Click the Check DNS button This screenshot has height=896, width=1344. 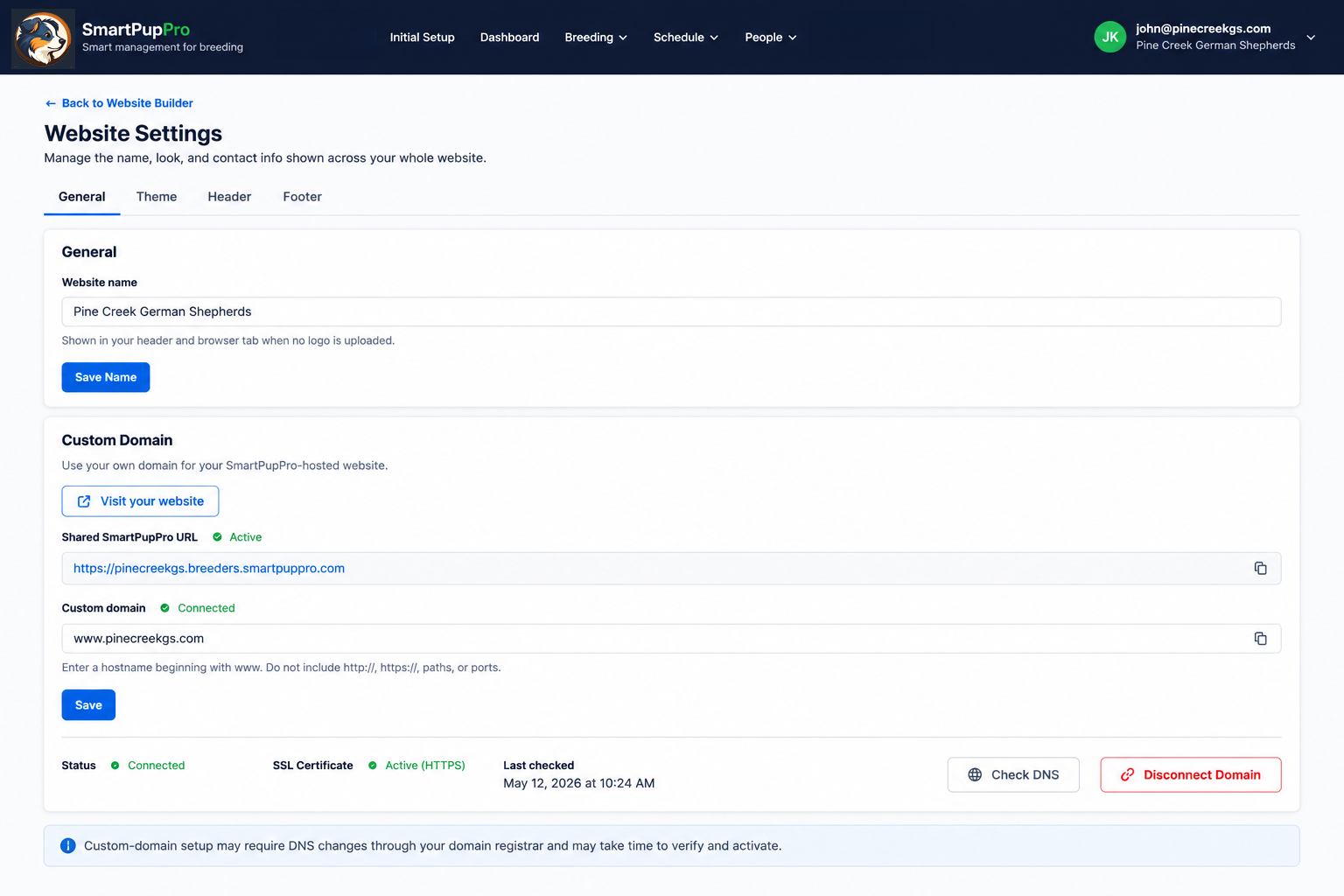[1013, 775]
